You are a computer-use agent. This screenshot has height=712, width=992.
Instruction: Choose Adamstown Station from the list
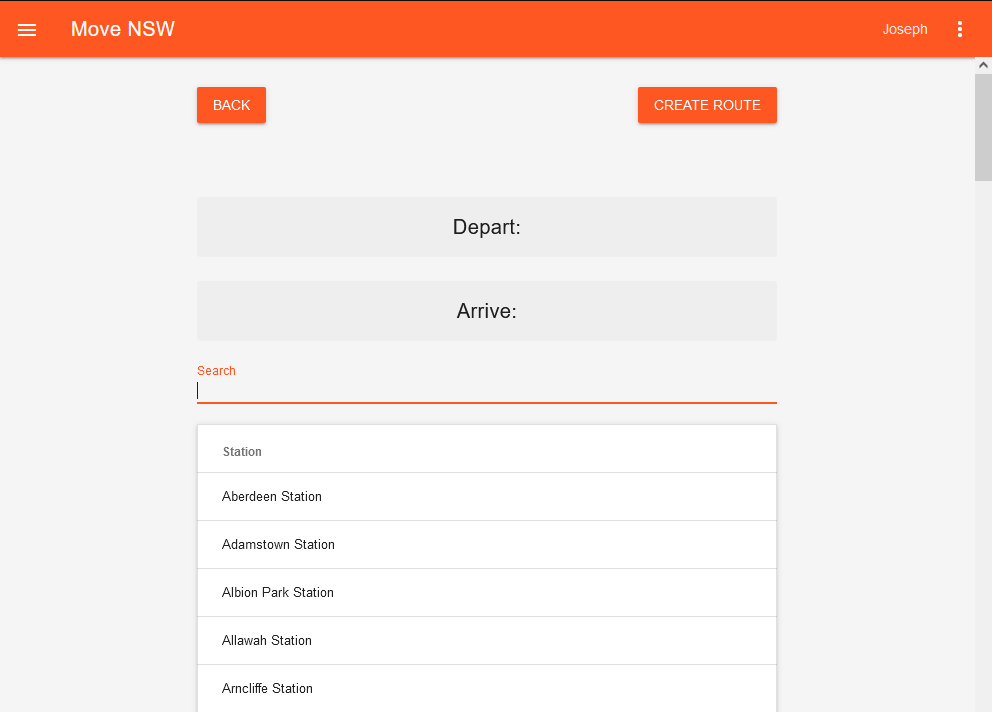pos(278,545)
